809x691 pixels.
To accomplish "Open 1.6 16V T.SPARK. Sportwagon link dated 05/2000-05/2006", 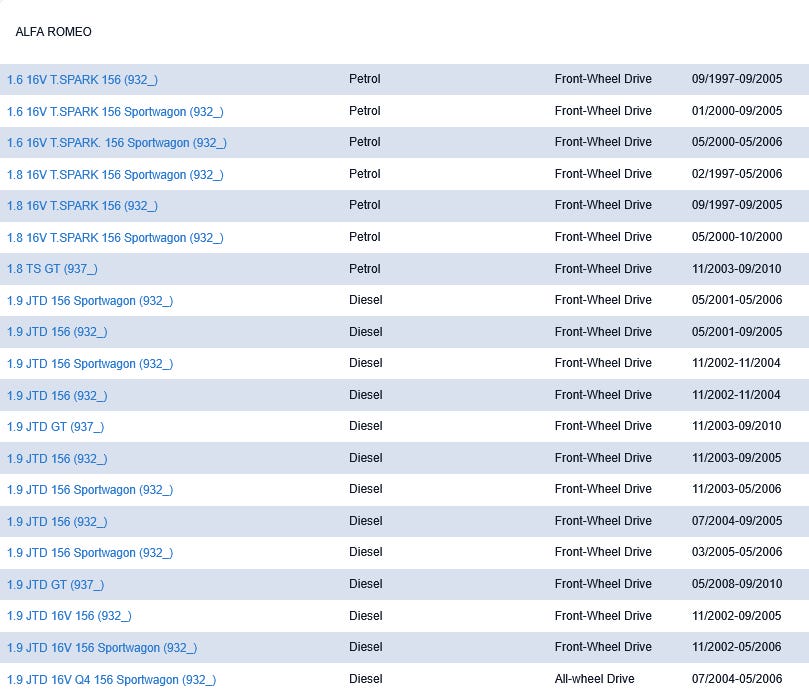I will pos(117,142).
